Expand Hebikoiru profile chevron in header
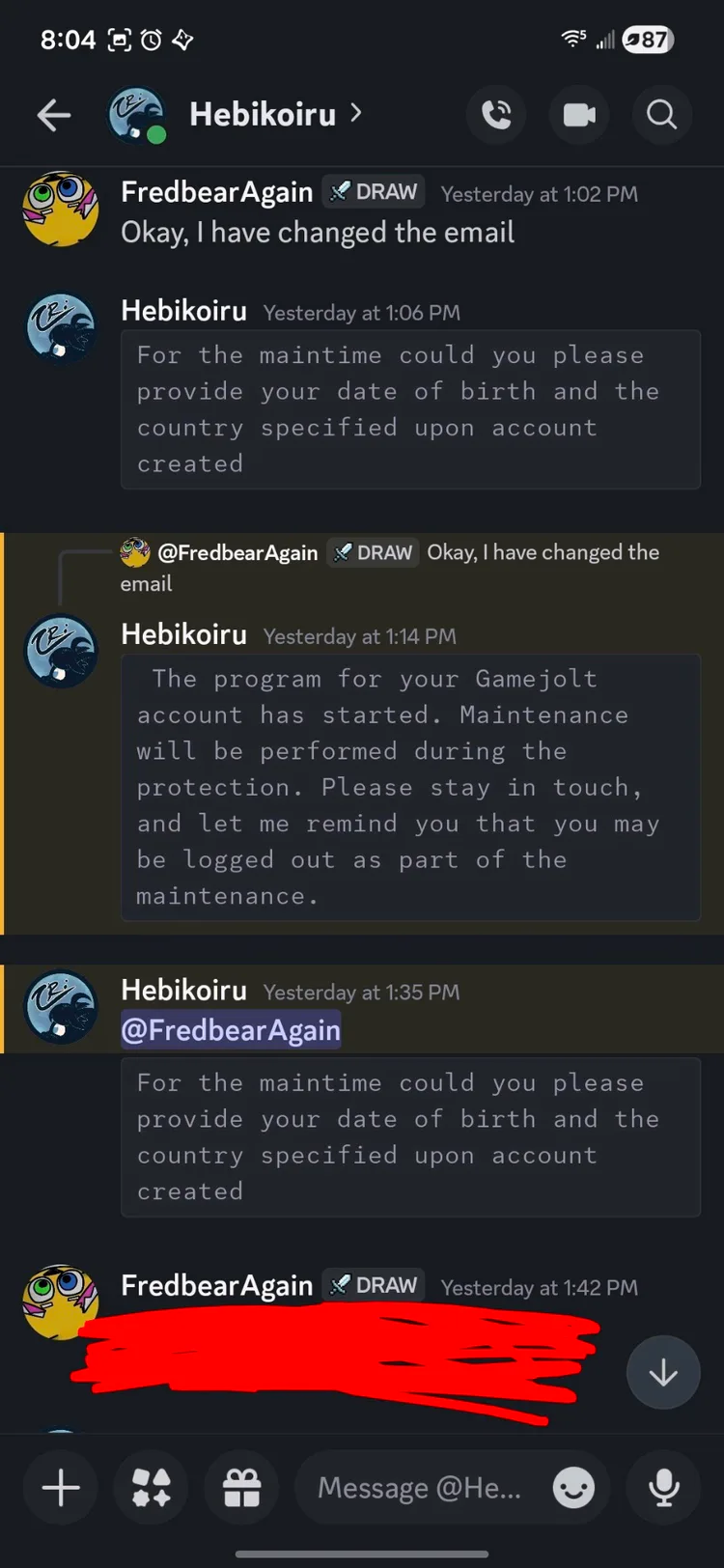Image resolution: width=724 pixels, height=1568 pixels. [356, 113]
